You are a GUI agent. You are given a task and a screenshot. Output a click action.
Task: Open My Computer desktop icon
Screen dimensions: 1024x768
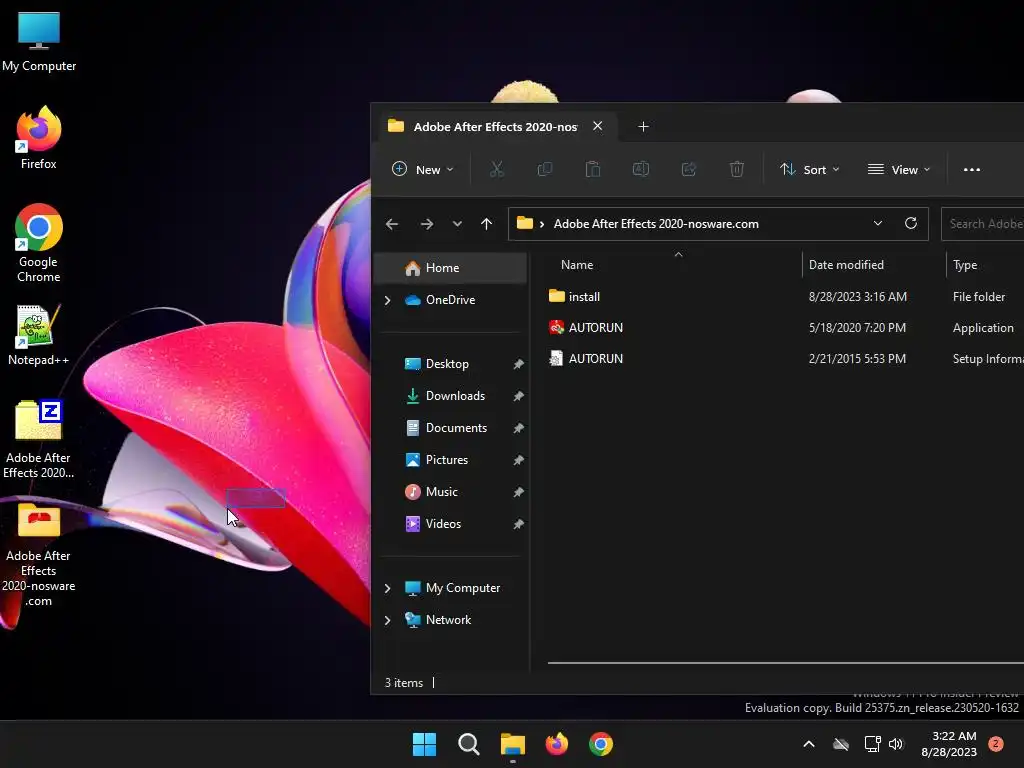point(39,41)
